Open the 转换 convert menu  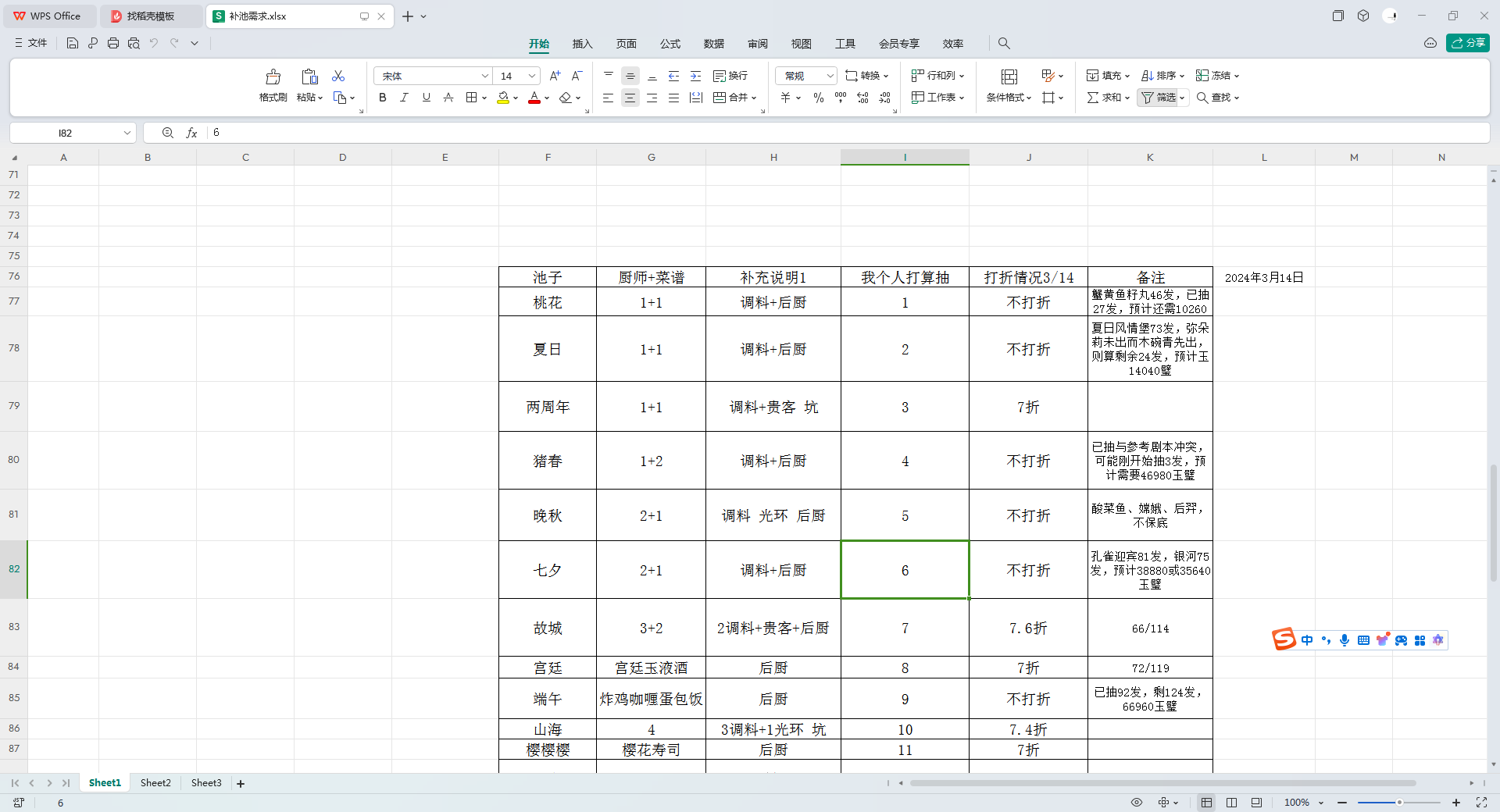[867, 76]
